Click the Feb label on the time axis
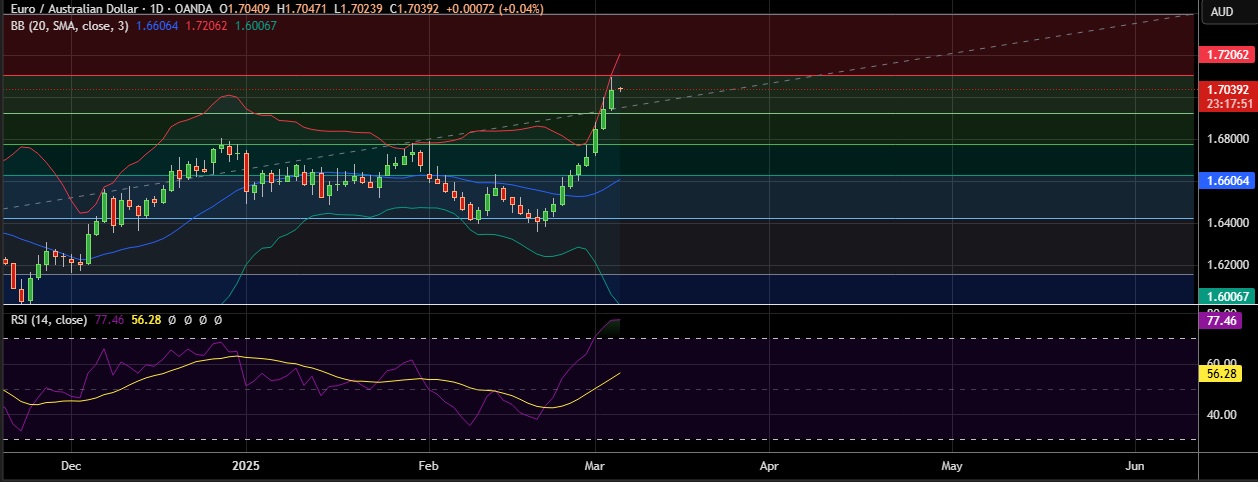The width and height of the screenshot is (1258, 482). coord(428,466)
